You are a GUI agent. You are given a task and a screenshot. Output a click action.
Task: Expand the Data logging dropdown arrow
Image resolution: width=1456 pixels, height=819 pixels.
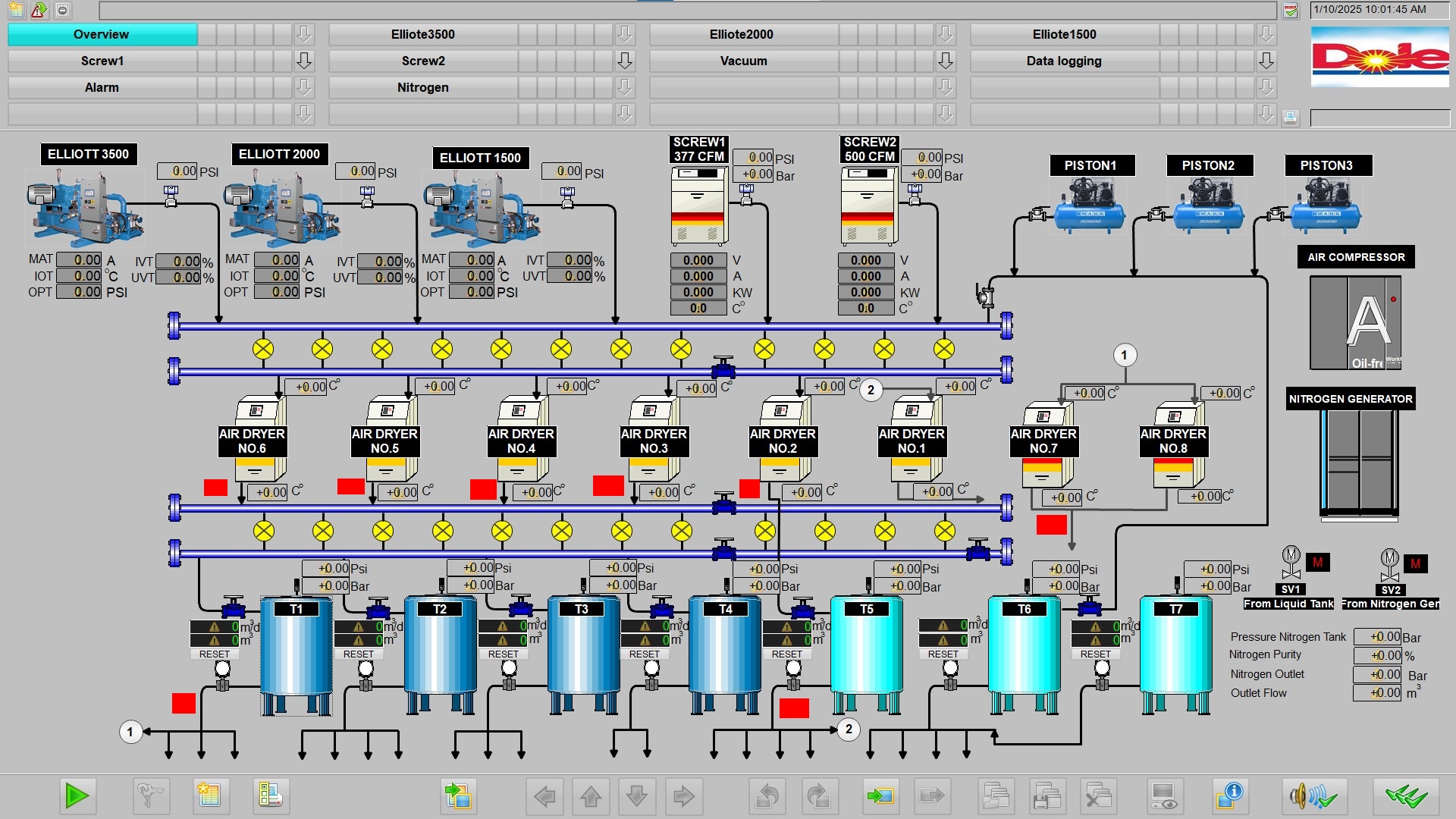click(x=1266, y=61)
